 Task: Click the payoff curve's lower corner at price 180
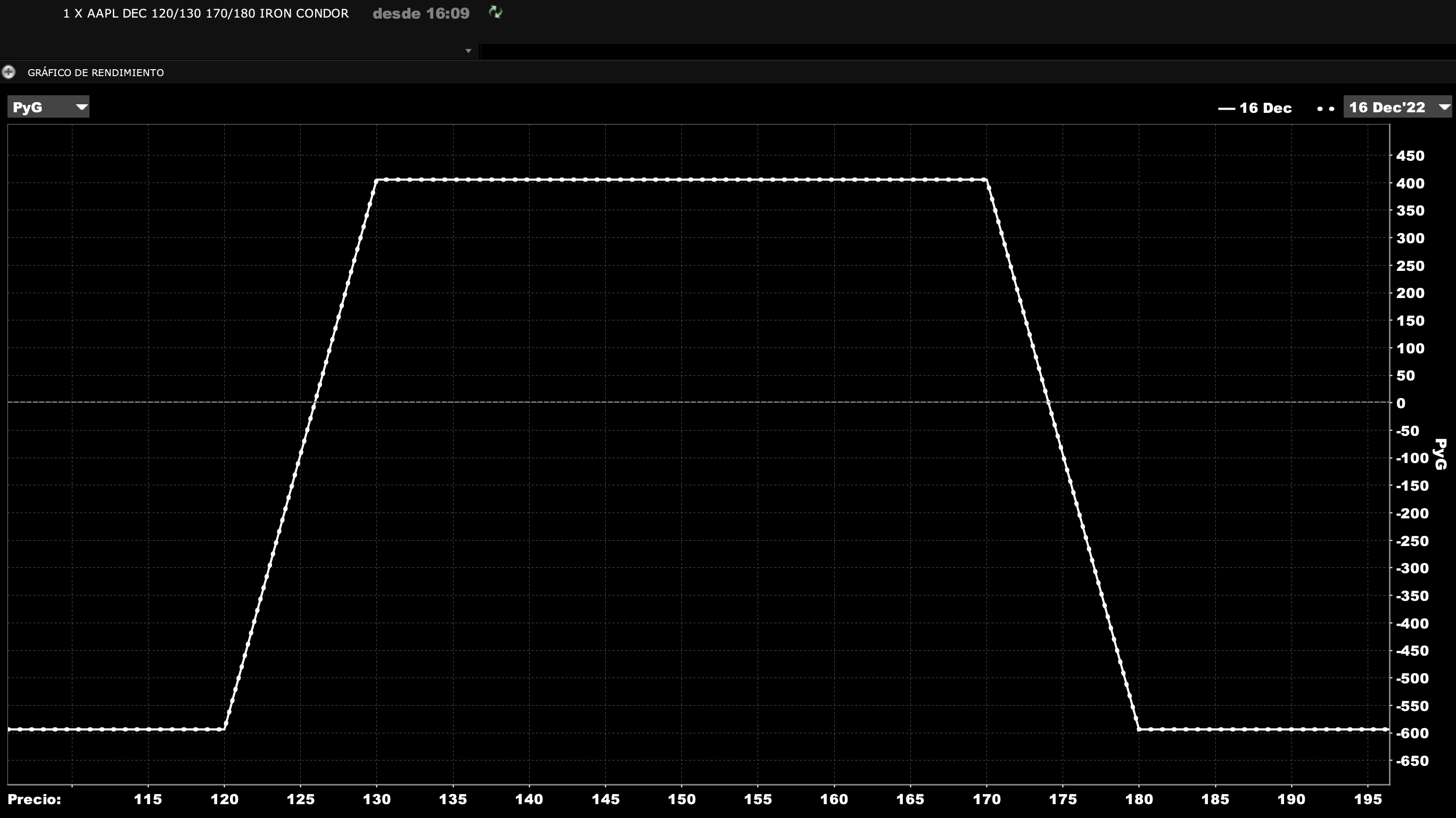[x=1139, y=729]
